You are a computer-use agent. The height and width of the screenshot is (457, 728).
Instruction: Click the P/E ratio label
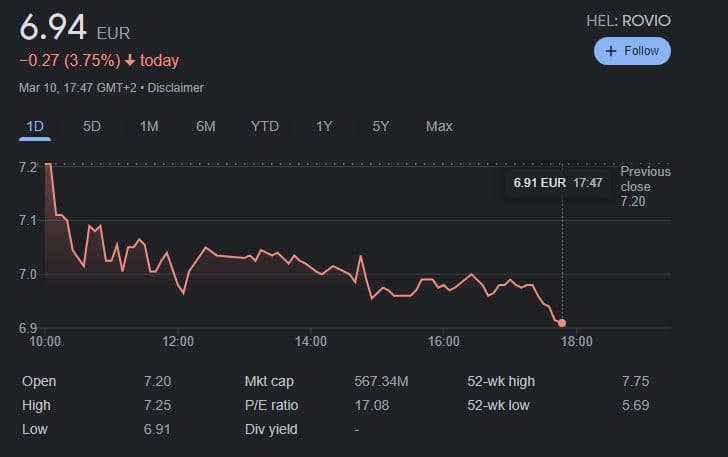click(x=271, y=405)
